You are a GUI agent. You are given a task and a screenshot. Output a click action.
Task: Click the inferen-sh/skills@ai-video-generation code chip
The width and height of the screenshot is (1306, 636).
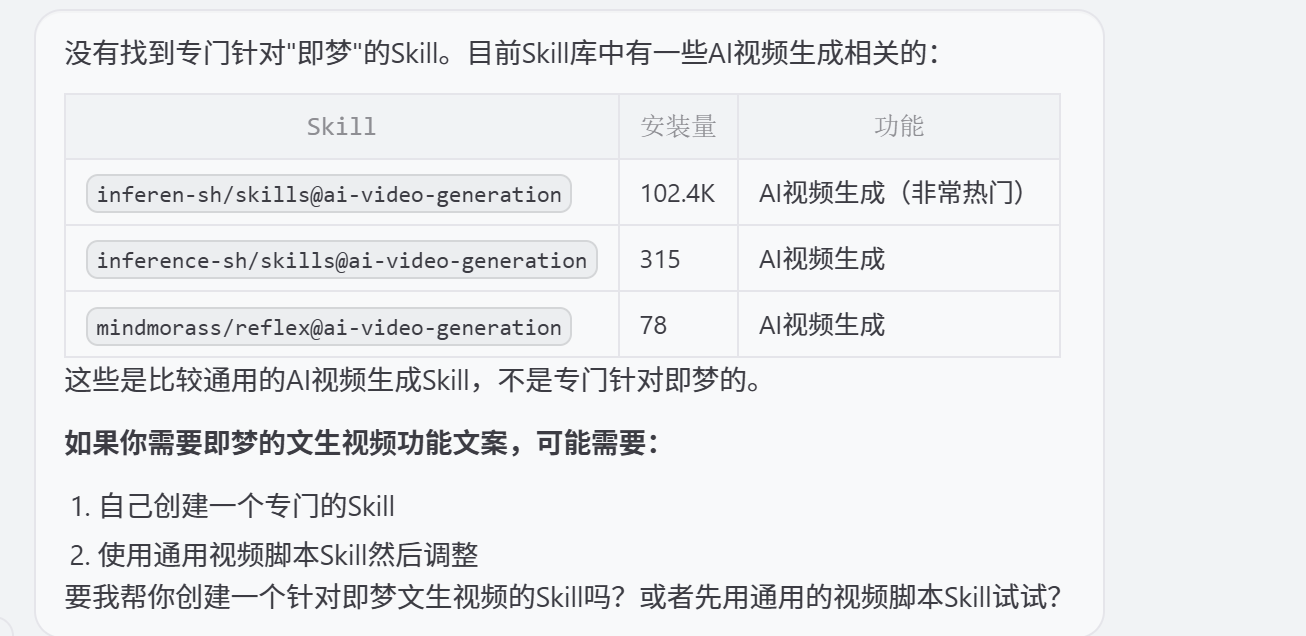point(329,194)
